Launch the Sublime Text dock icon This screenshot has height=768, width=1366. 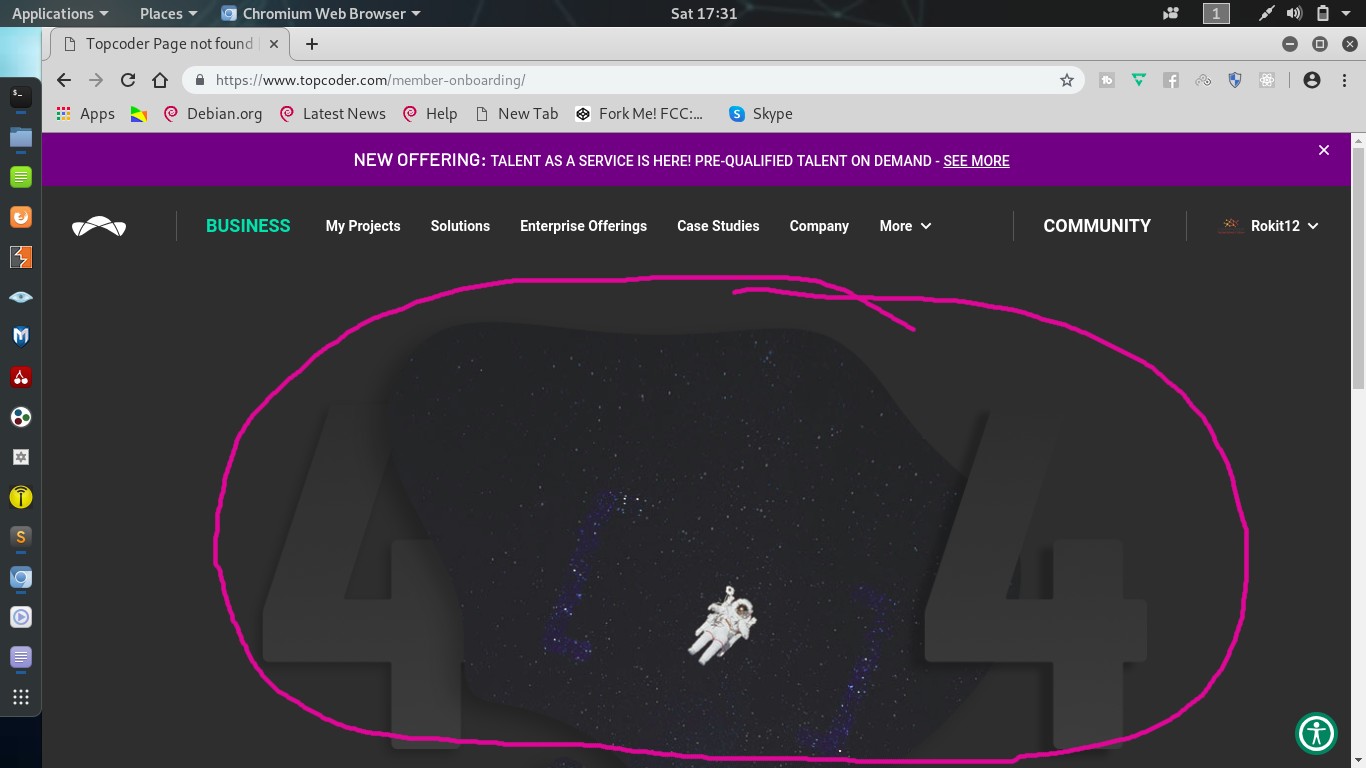[21, 537]
